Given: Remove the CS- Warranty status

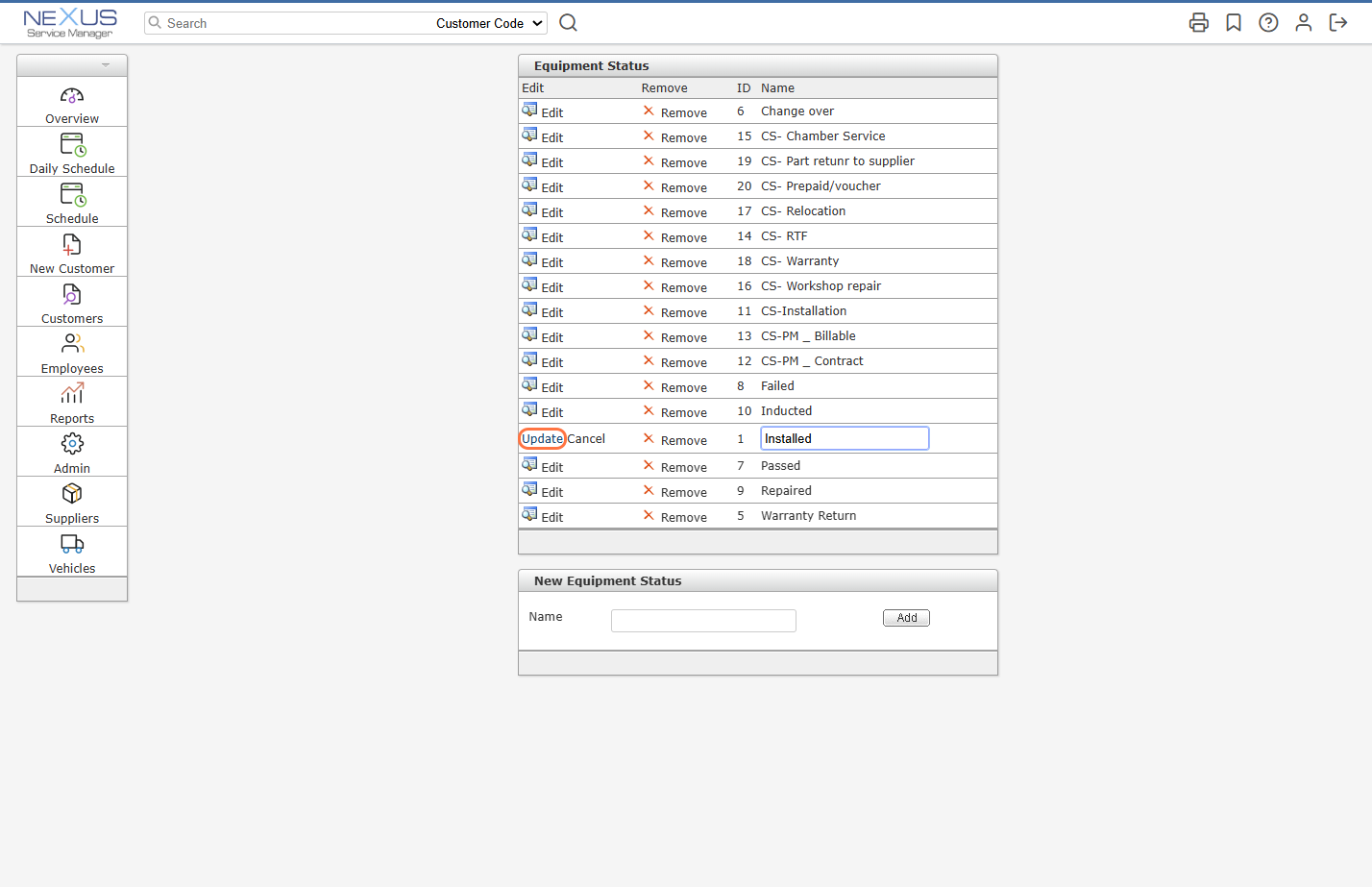Looking at the screenshot, I should point(674,262).
